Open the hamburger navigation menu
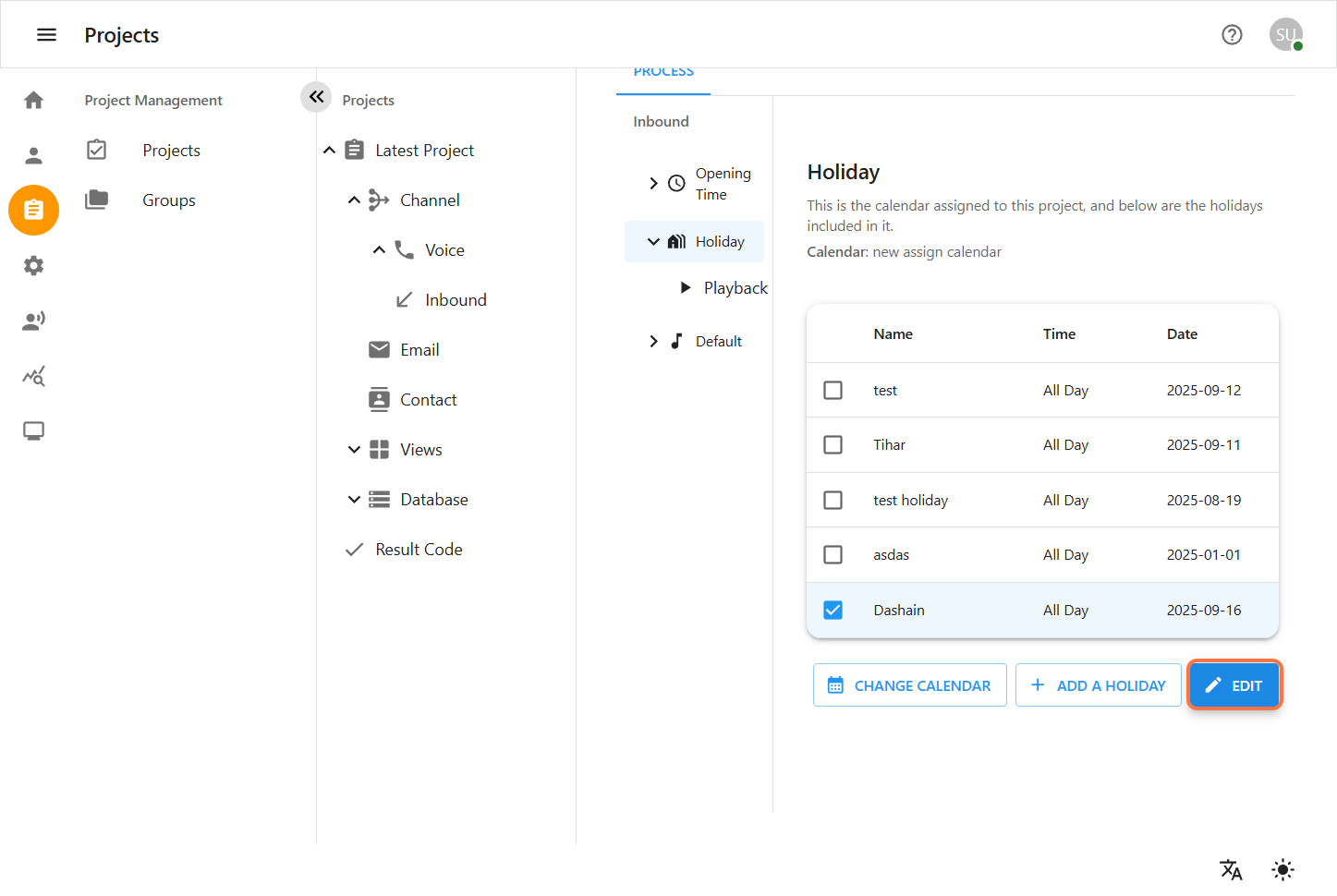 pos(46,35)
